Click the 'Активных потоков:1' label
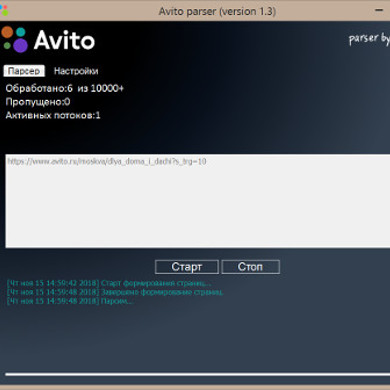The width and height of the screenshot is (390, 390). [x=53, y=115]
